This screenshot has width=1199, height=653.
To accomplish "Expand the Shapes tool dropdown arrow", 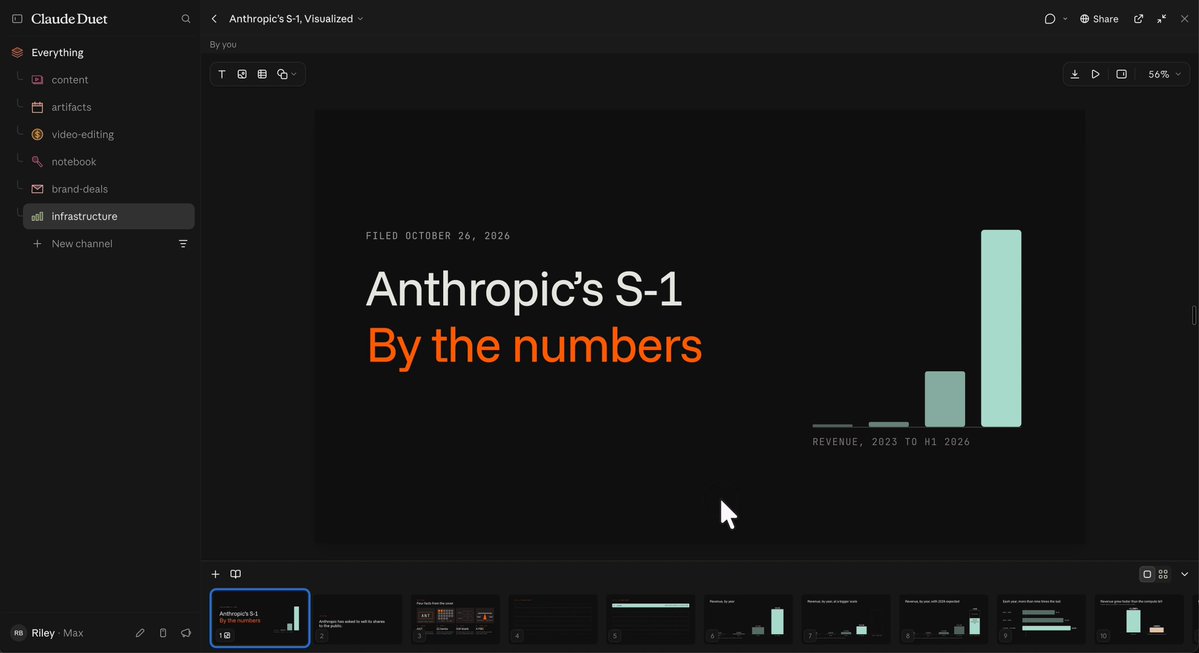I will [x=294, y=74].
